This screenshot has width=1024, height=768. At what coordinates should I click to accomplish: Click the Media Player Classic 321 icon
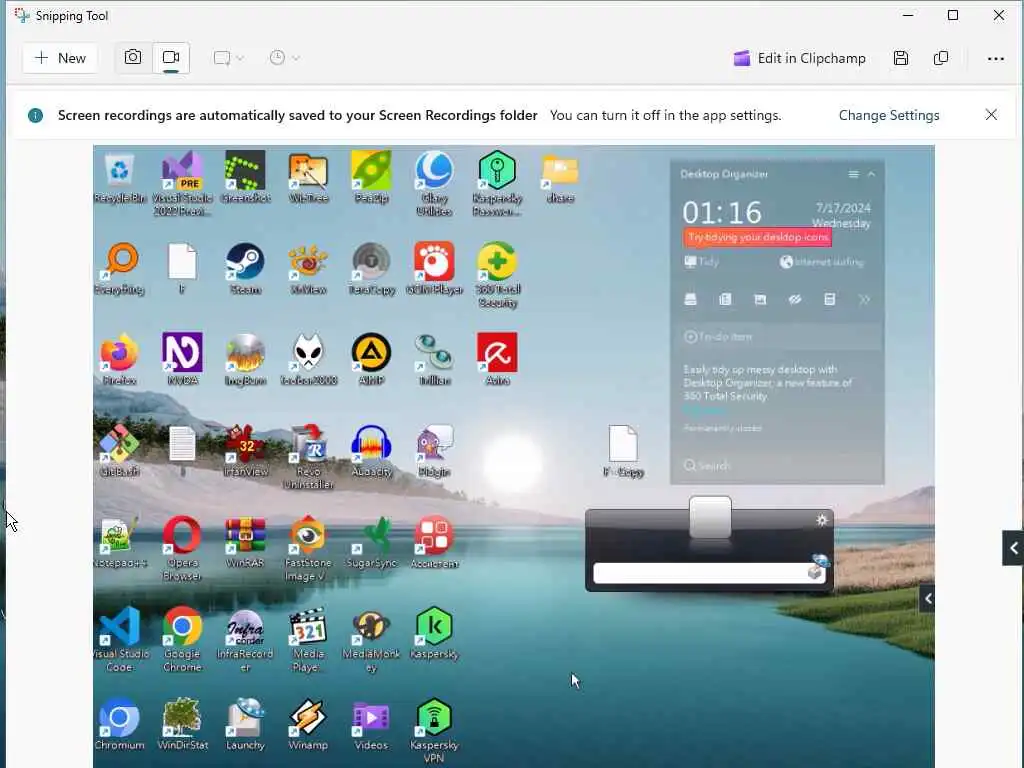pos(308,640)
